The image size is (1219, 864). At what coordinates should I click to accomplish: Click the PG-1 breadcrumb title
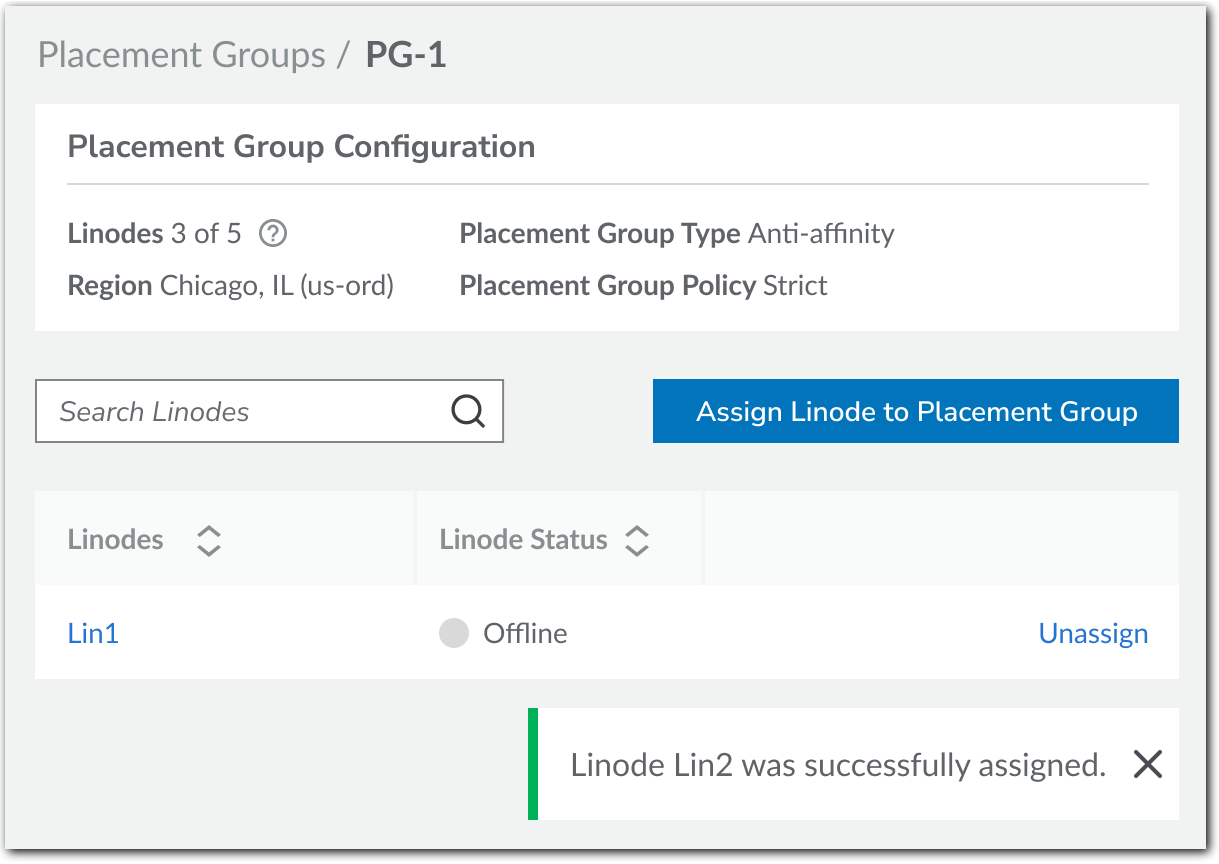[x=406, y=55]
